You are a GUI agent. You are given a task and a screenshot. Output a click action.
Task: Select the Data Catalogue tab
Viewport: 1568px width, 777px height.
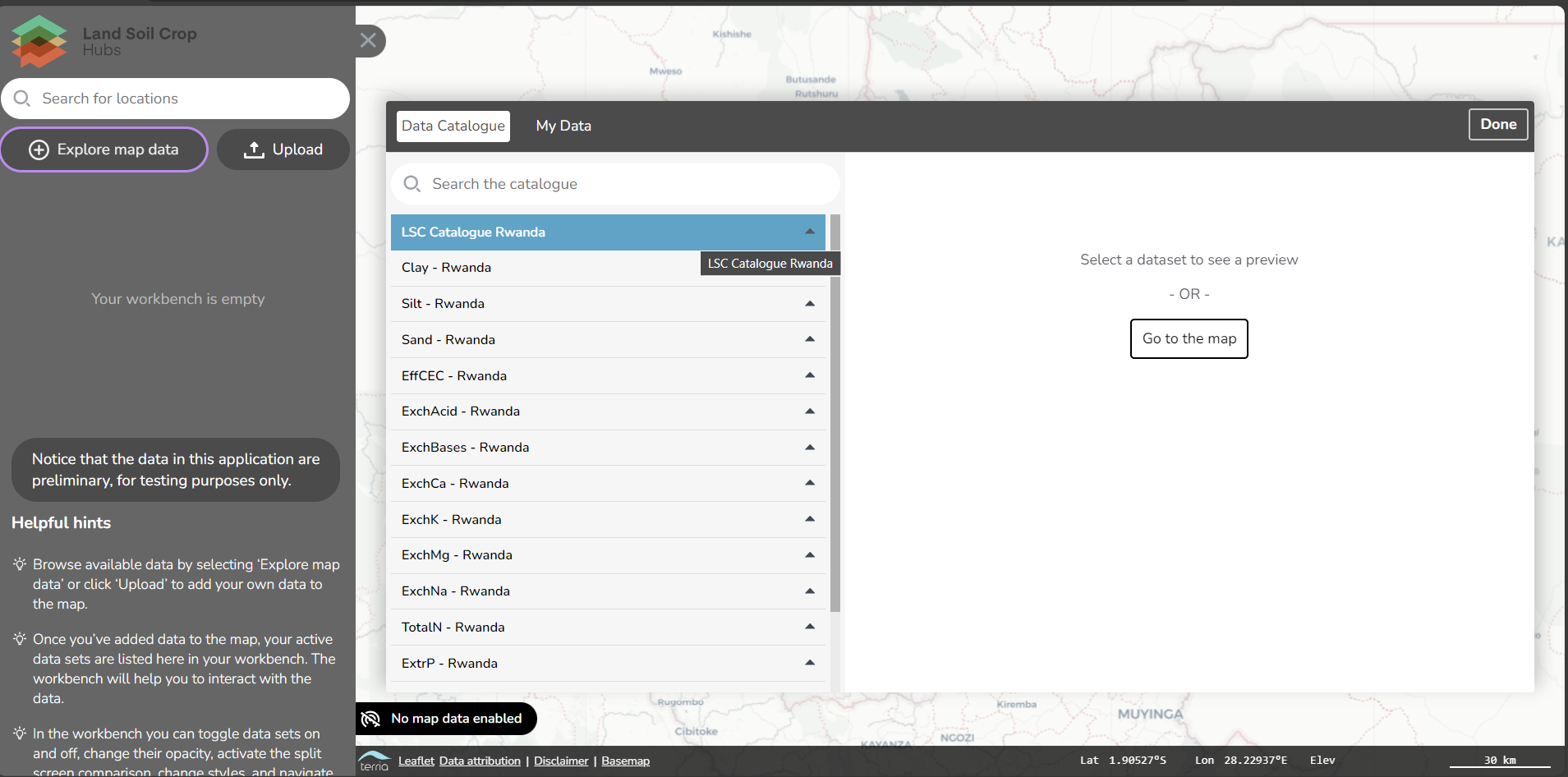tap(453, 126)
